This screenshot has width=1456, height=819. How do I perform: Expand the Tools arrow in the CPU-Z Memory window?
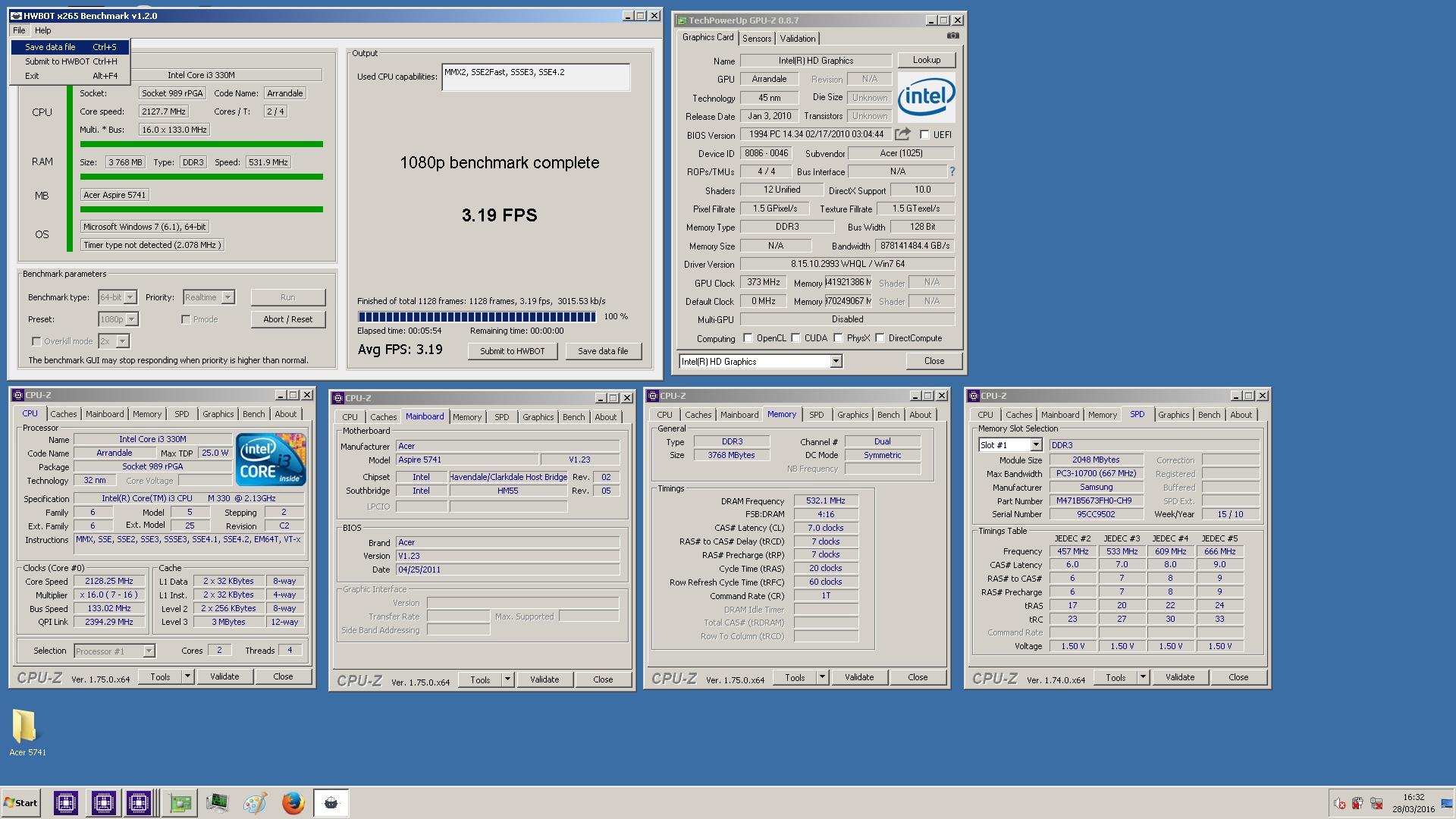(x=822, y=677)
